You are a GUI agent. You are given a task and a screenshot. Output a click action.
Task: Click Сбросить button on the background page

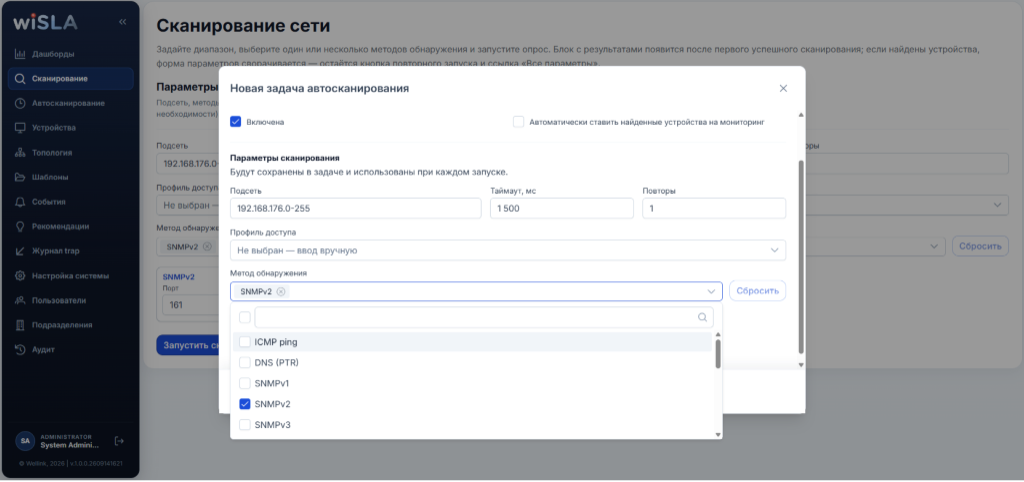980,246
